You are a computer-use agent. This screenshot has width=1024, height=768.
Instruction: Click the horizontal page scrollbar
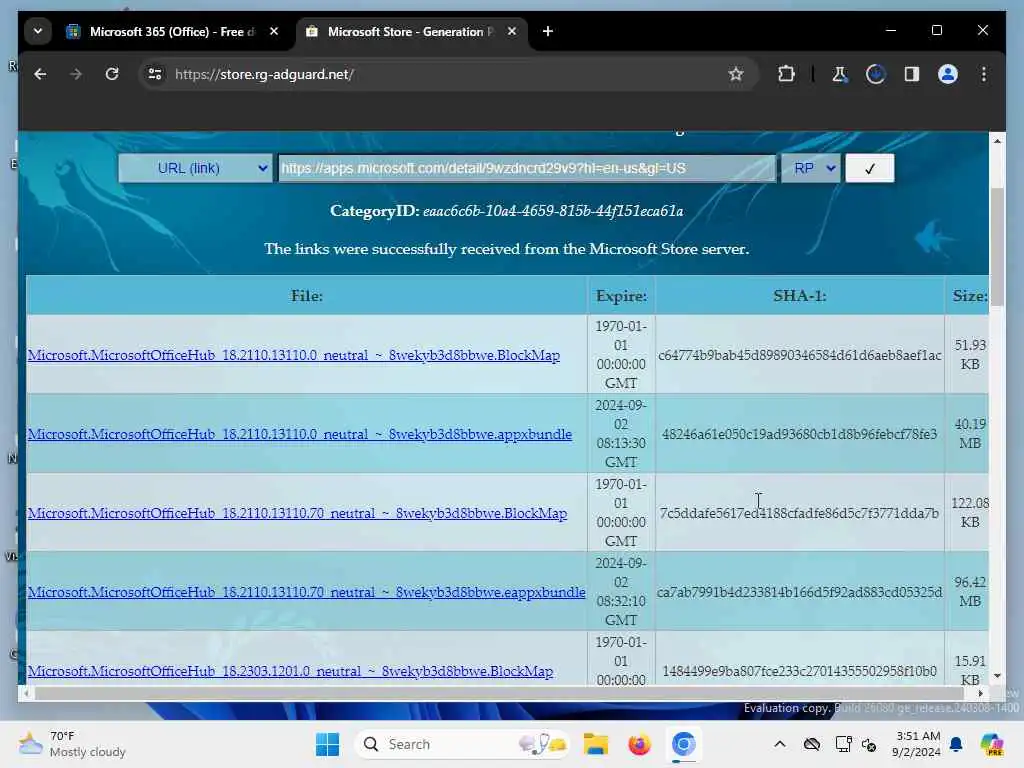(x=500, y=694)
